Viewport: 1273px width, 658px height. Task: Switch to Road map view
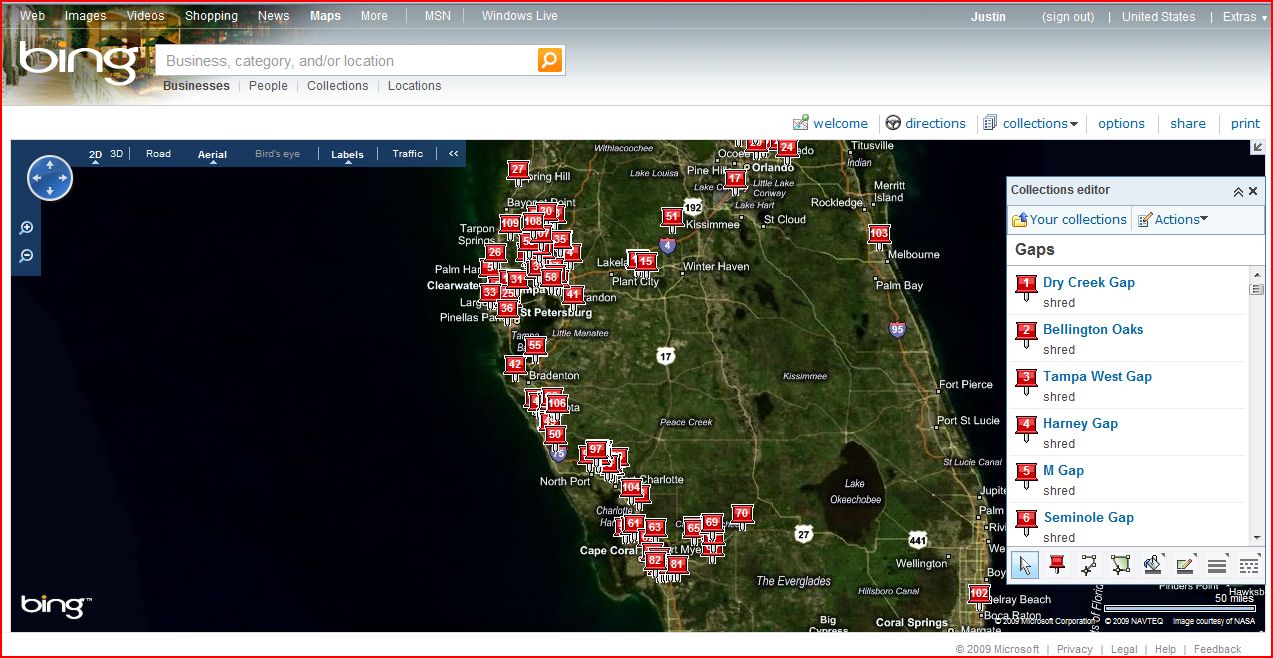click(158, 154)
